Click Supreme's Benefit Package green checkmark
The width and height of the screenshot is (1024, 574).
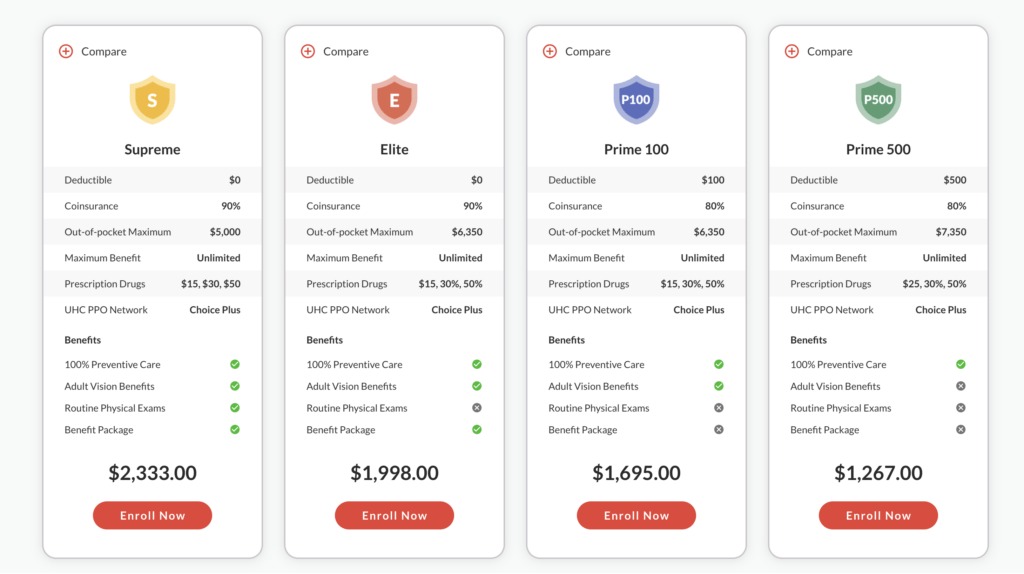tap(235, 430)
